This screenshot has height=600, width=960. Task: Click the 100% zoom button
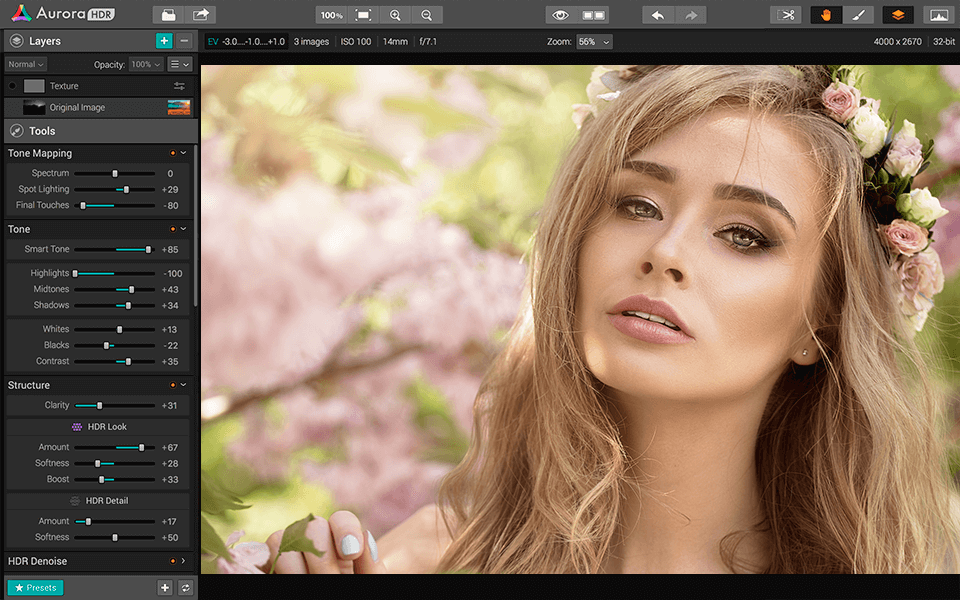pos(332,15)
